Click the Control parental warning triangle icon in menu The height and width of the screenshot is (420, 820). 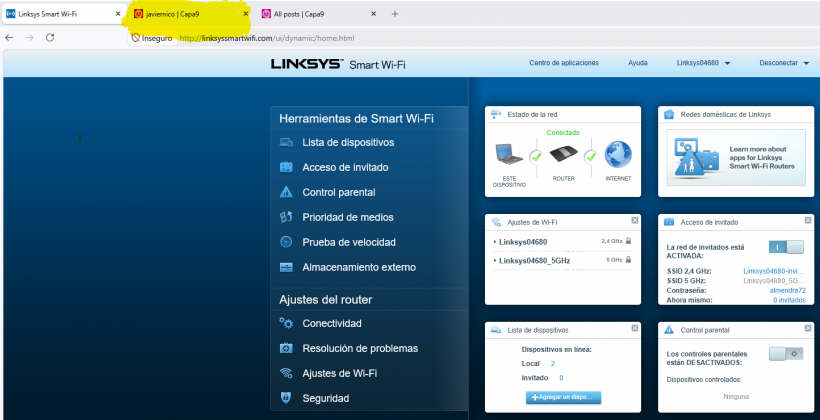286,192
